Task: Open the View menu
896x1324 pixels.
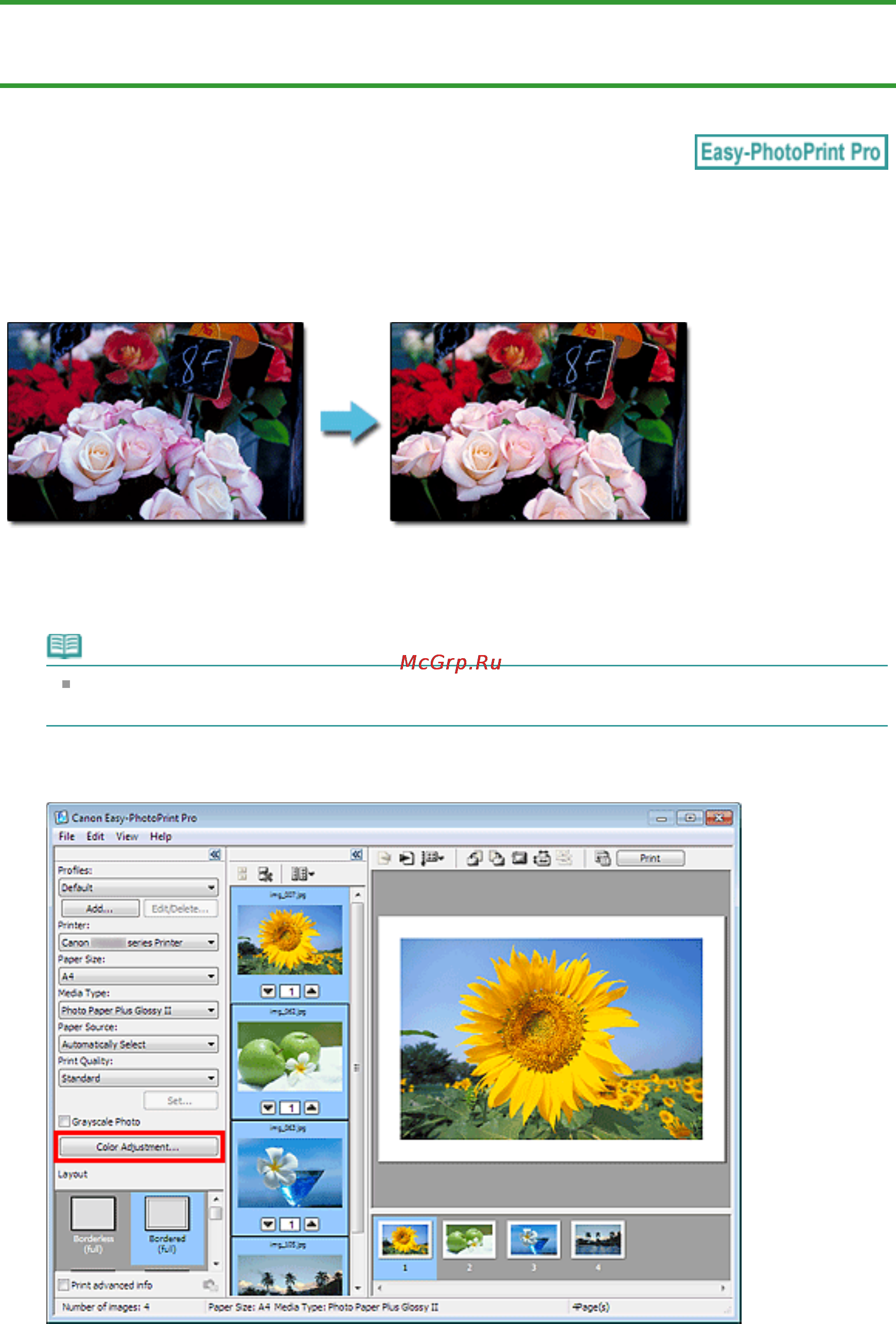Action: 127,836
